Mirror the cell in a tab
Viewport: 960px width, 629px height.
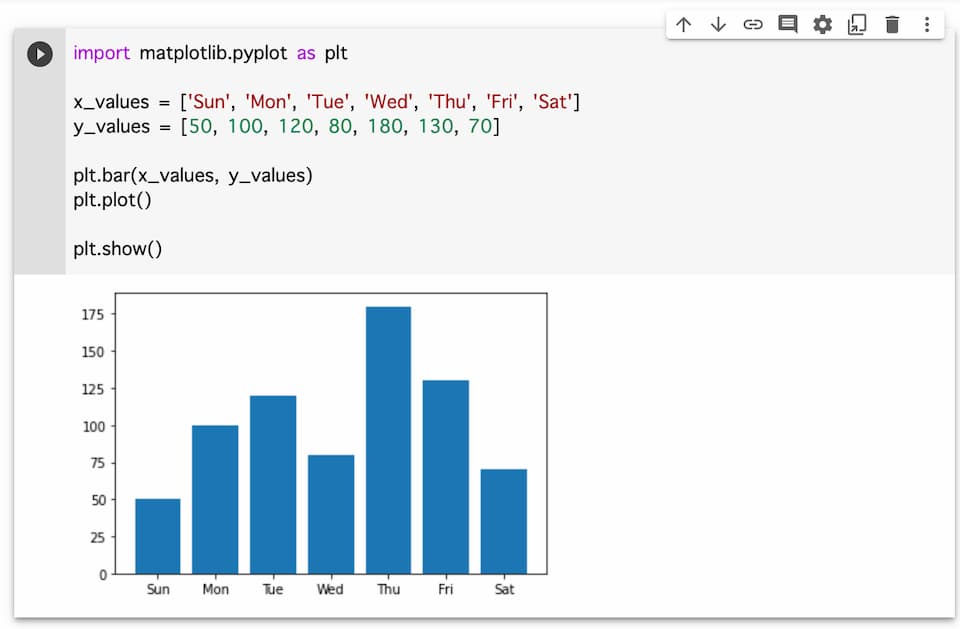point(857,25)
